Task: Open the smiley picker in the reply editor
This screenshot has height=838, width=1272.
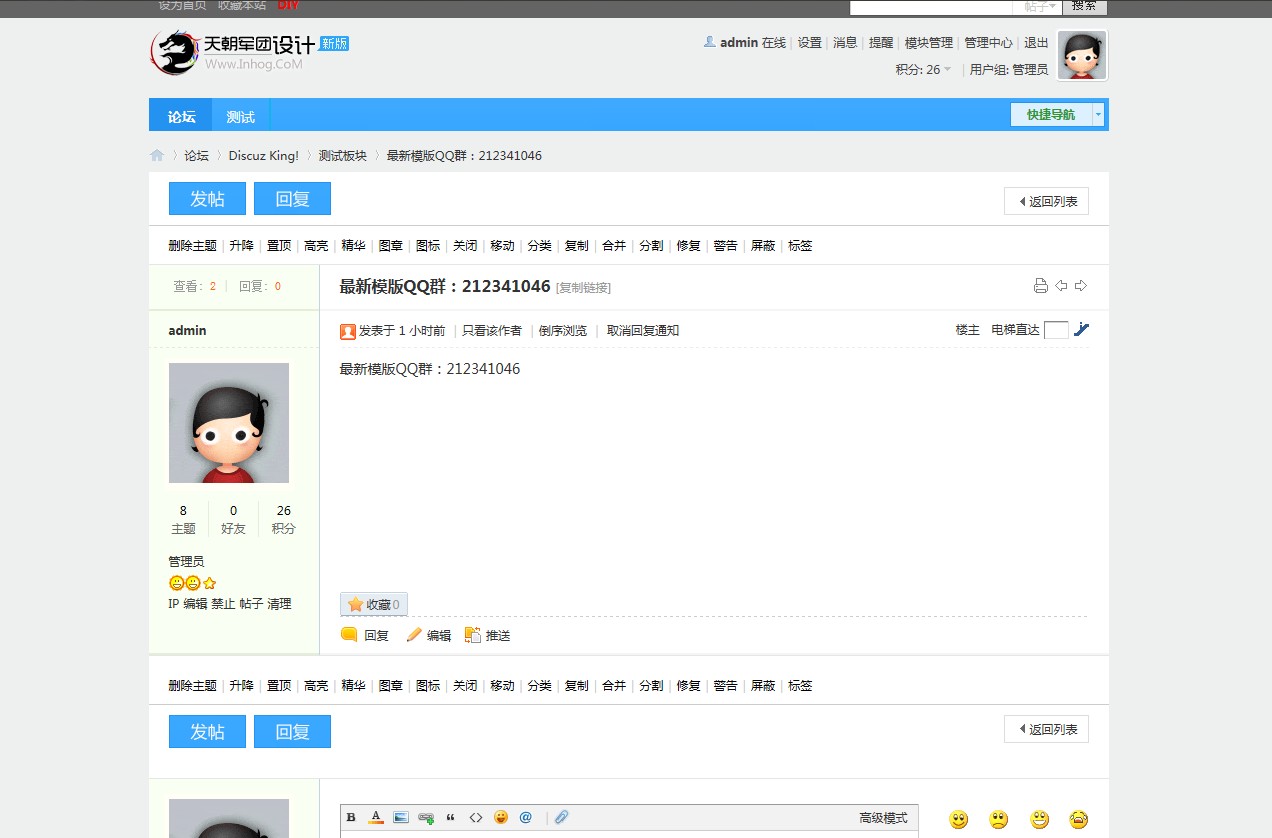Action: [501, 817]
